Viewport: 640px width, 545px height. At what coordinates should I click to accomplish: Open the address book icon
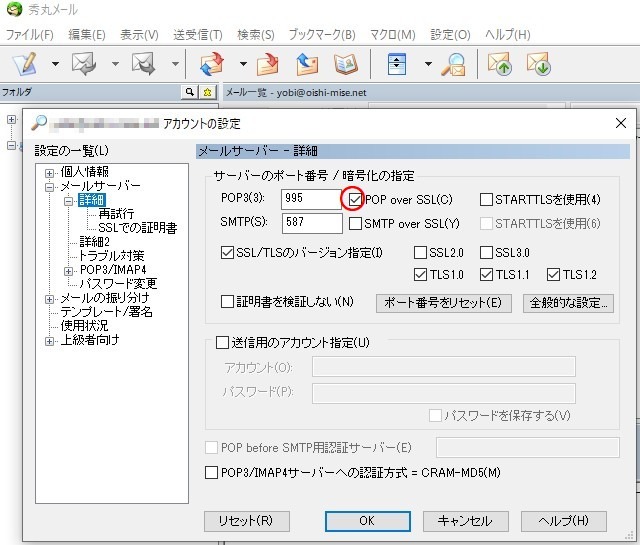tap(346, 64)
